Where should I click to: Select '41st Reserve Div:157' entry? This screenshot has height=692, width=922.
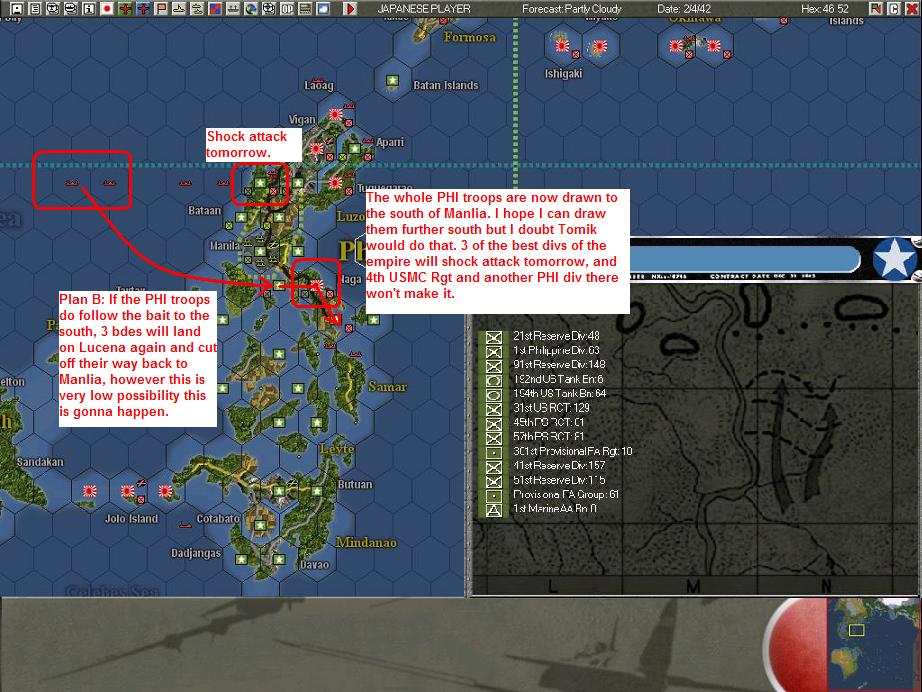[x=559, y=466]
